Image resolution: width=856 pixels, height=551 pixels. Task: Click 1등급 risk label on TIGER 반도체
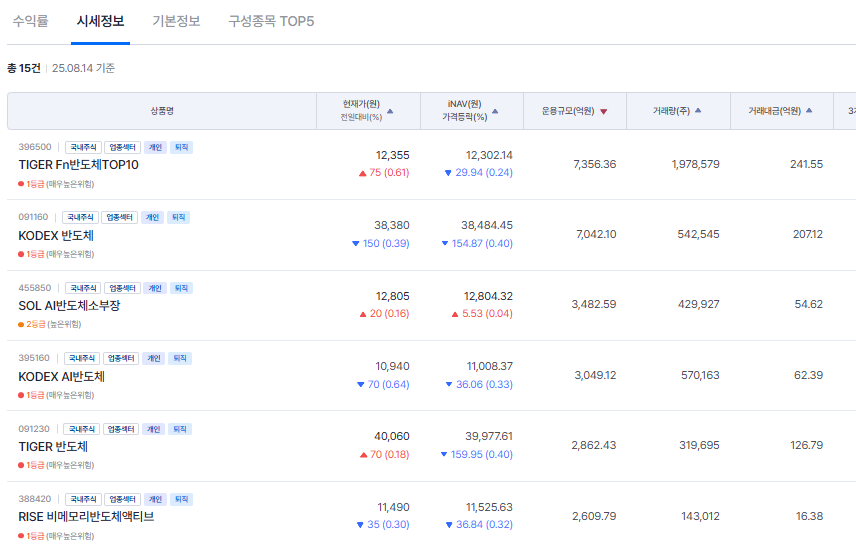tap(35, 465)
